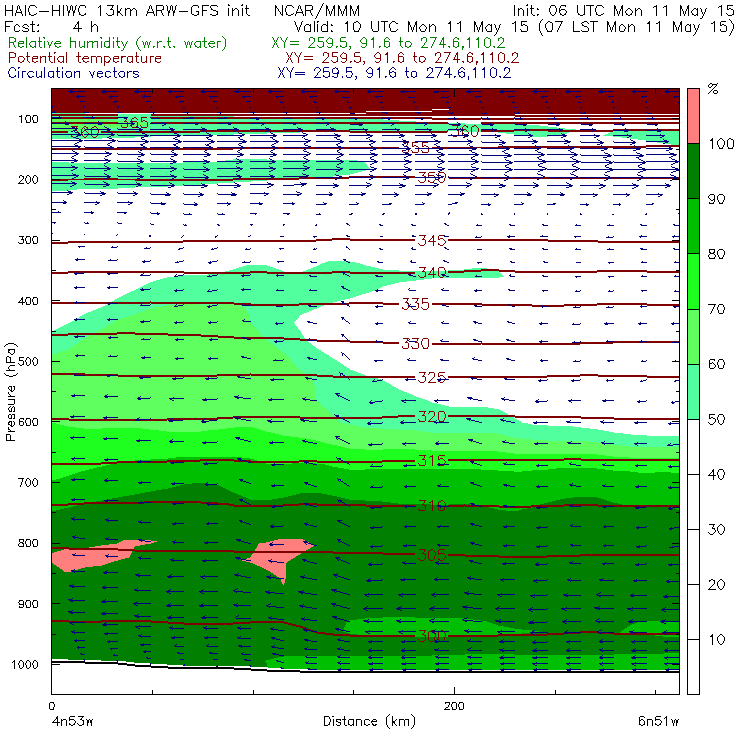The height and width of the screenshot is (740, 740).
Task: Click the colorbar '70' label
Action: 716,309
